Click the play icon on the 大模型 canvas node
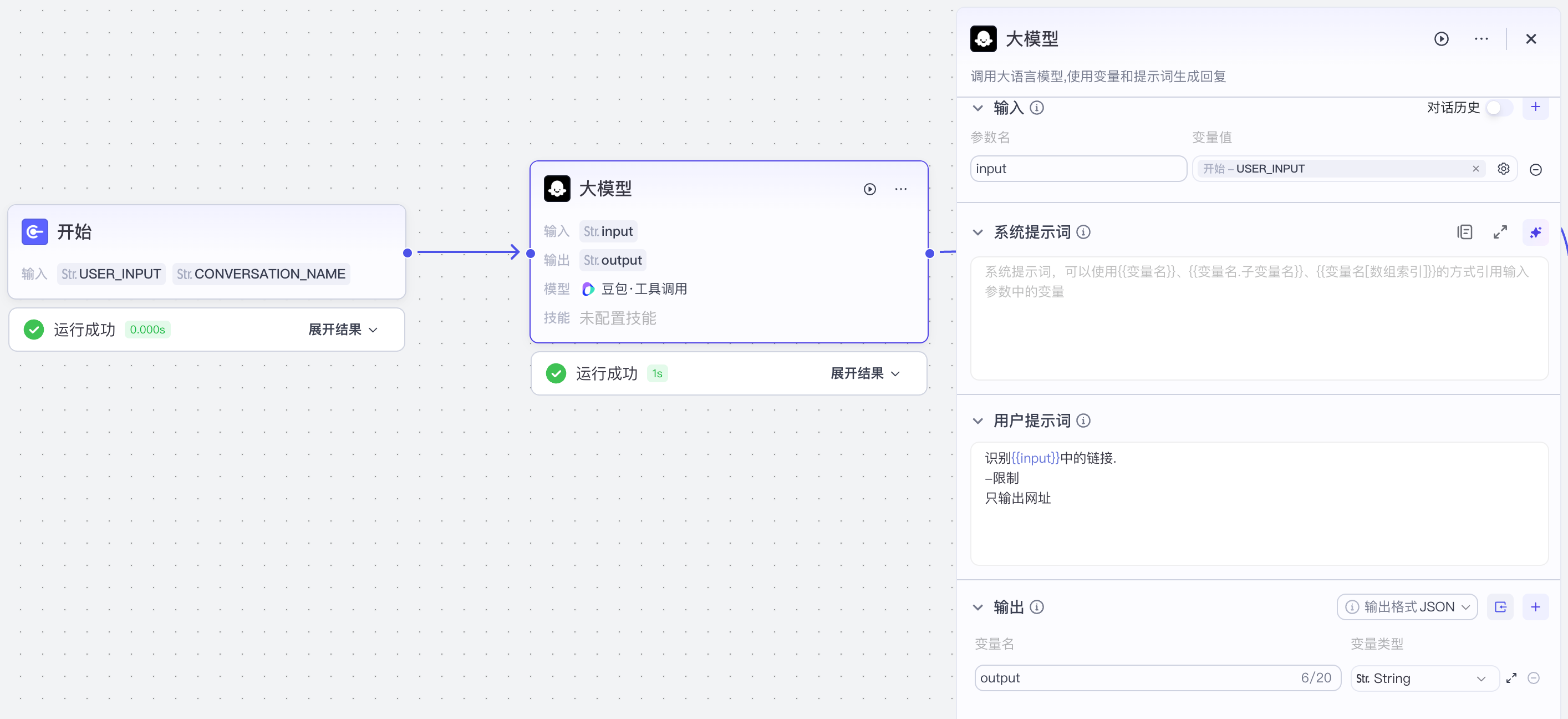 point(870,189)
